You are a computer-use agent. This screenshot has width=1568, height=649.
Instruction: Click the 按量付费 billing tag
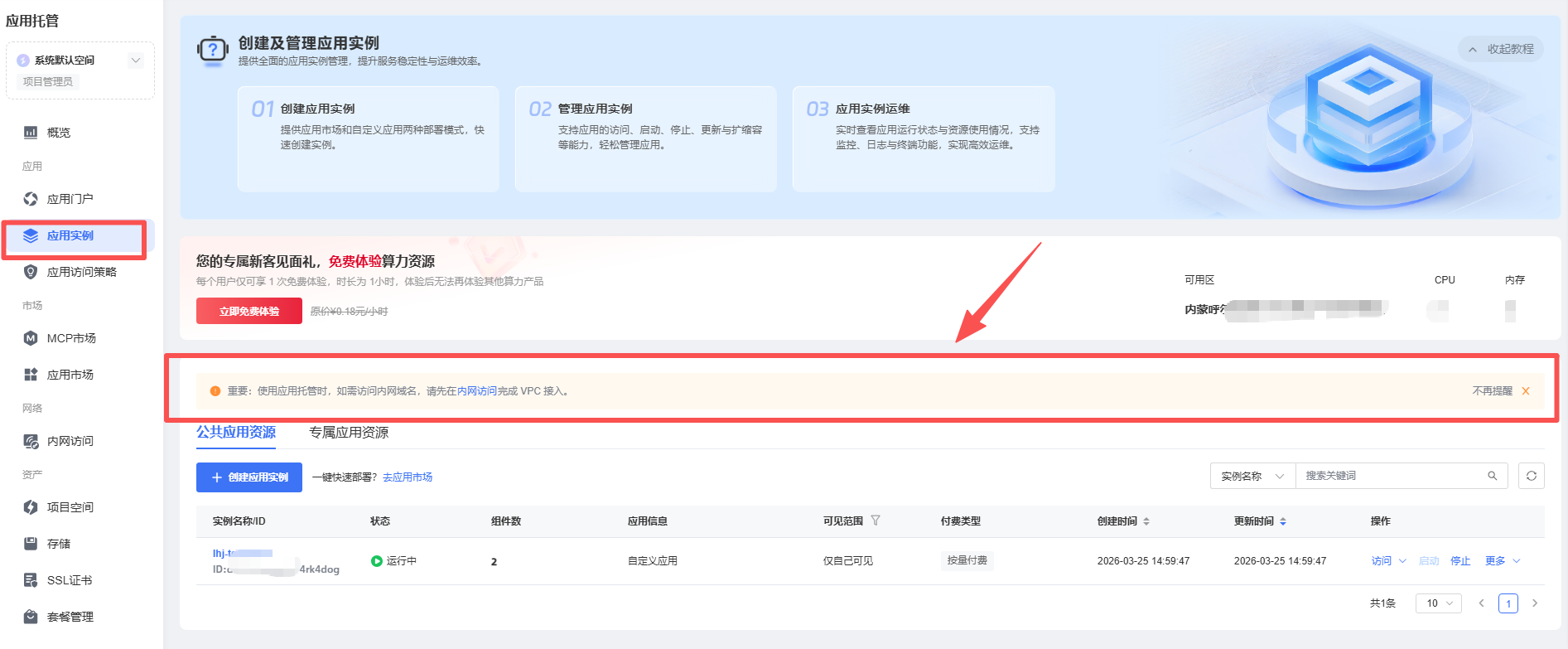click(x=967, y=560)
